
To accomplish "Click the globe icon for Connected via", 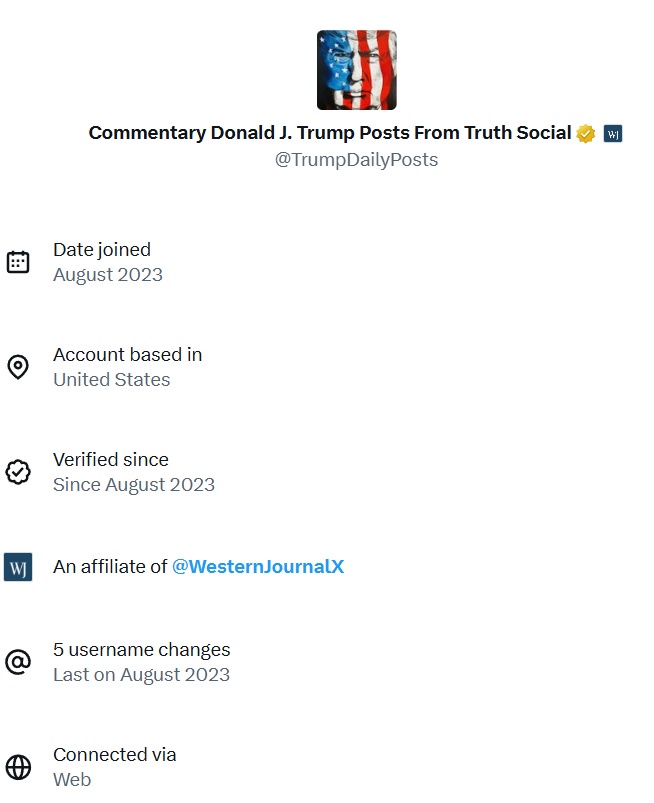I will click(x=18, y=767).
